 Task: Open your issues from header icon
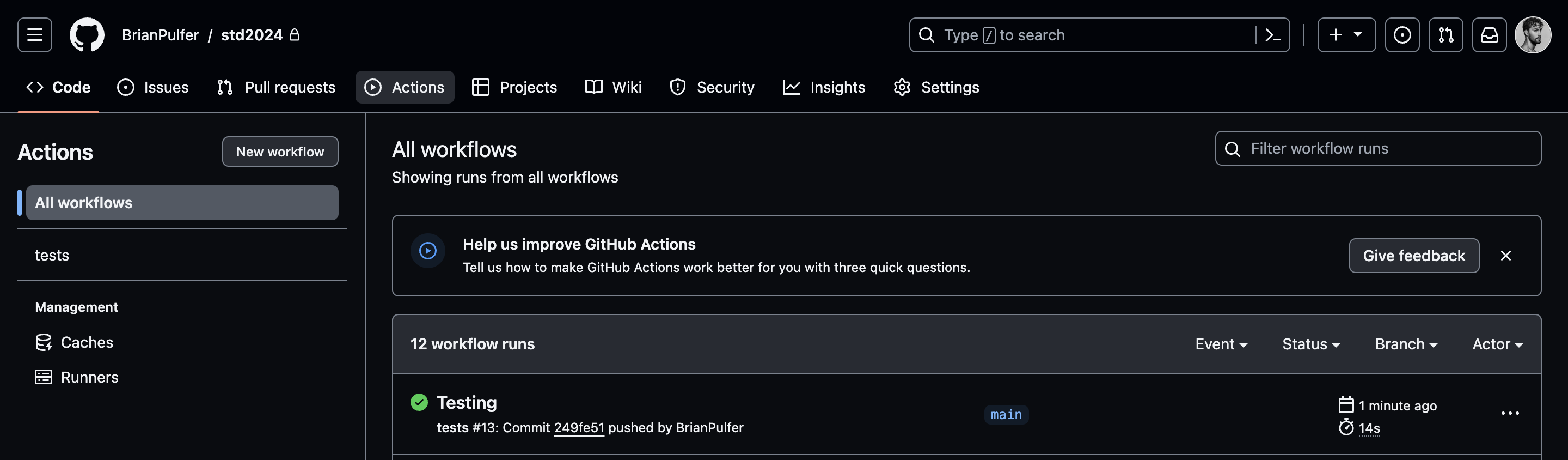[1402, 35]
